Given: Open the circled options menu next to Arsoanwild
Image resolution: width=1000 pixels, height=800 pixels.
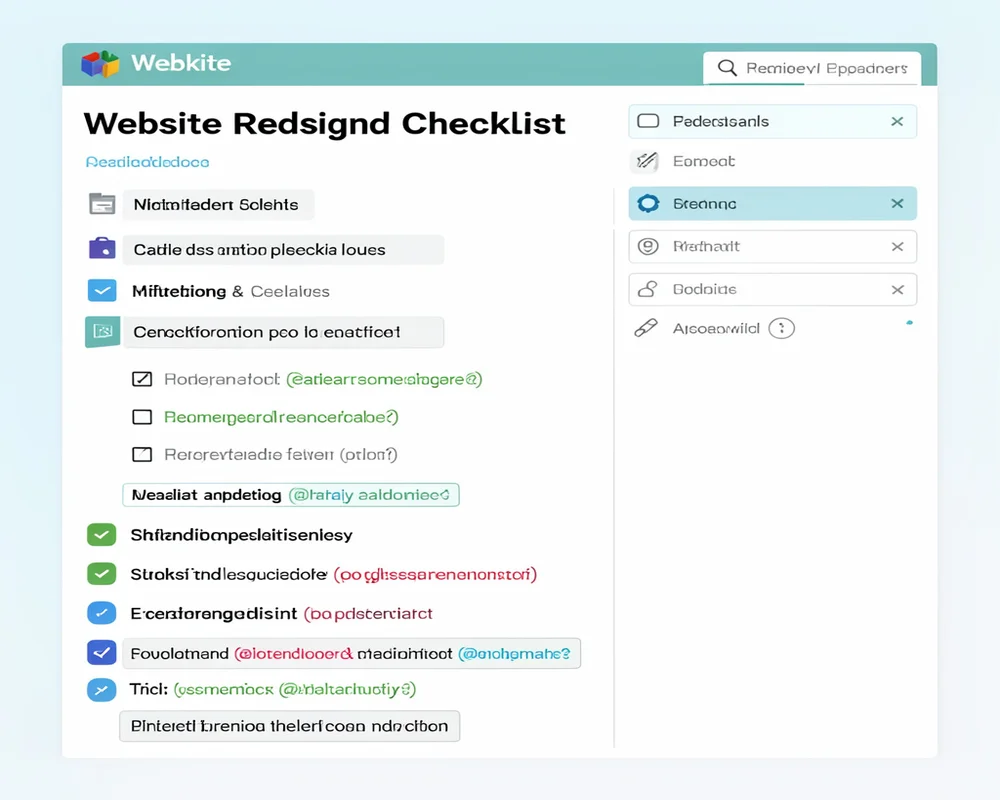Looking at the screenshot, I should 783,327.
